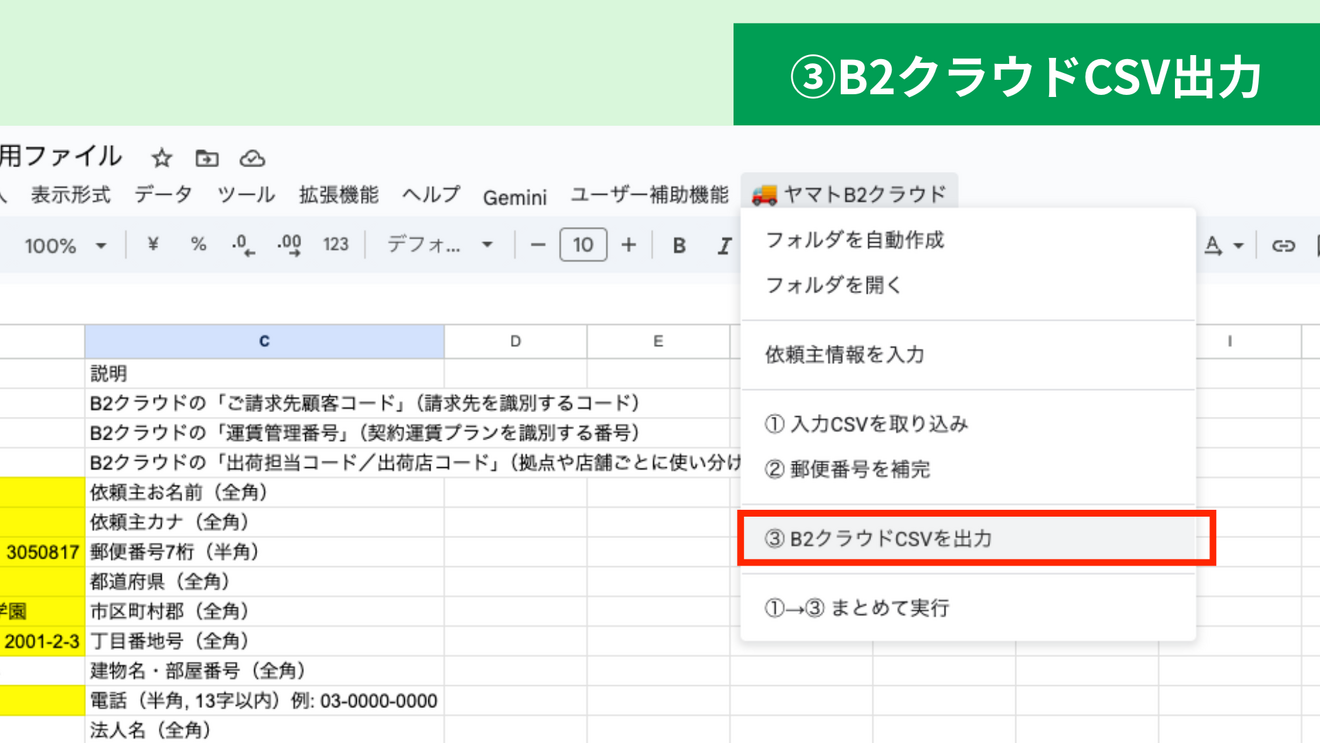Choose フォルダを開く
Image resolution: width=1320 pixels, height=743 pixels.
(x=968, y=285)
